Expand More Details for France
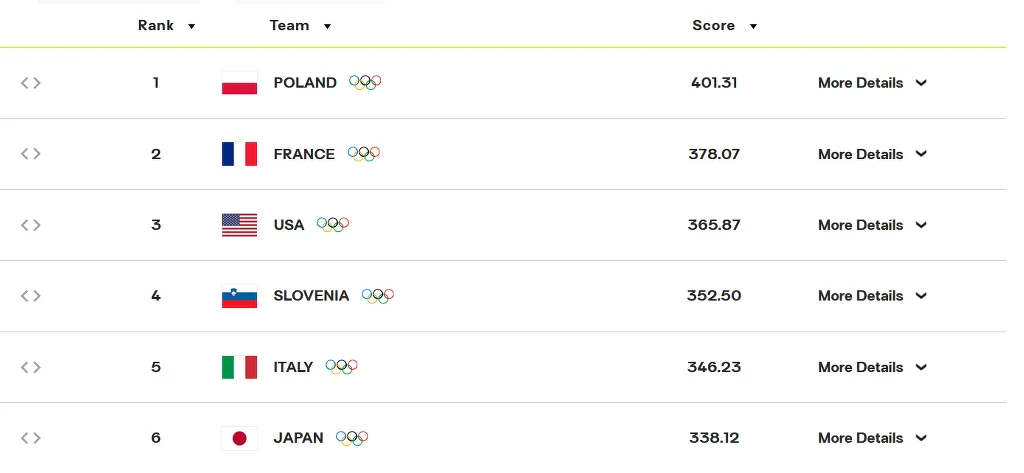 point(872,154)
